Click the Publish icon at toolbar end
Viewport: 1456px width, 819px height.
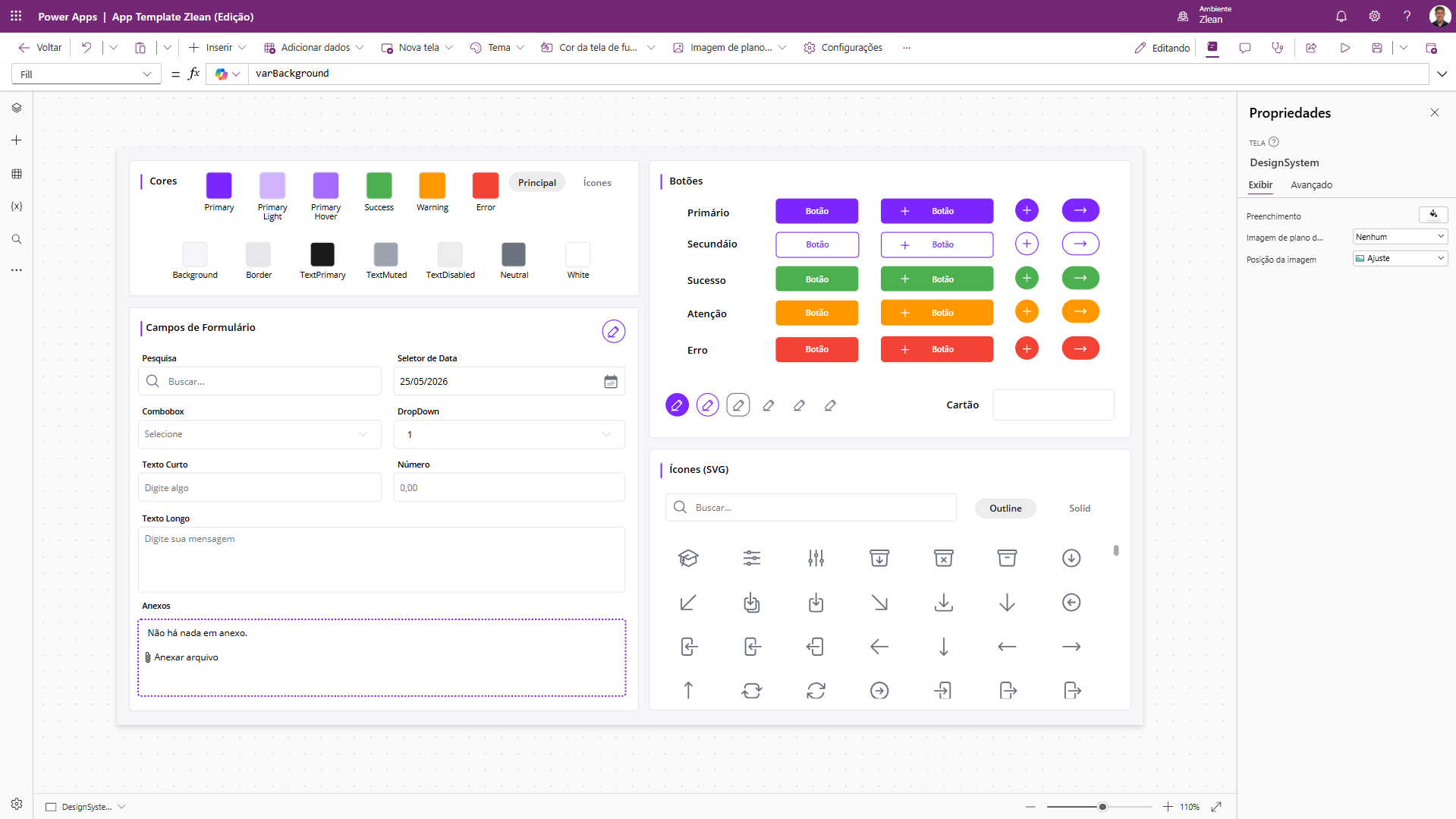click(x=1432, y=48)
